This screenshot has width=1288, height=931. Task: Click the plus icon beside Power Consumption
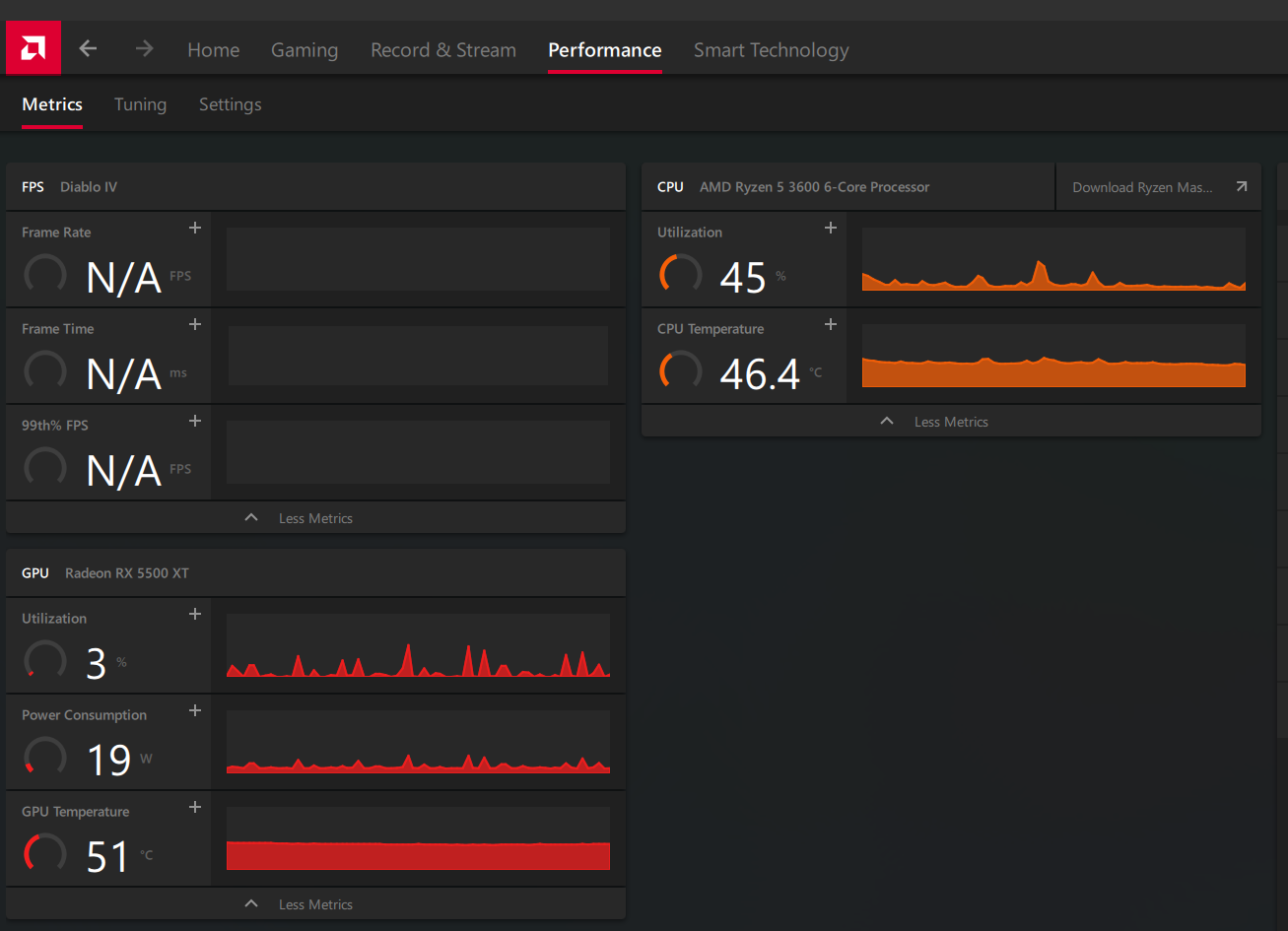(x=195, y=710)
